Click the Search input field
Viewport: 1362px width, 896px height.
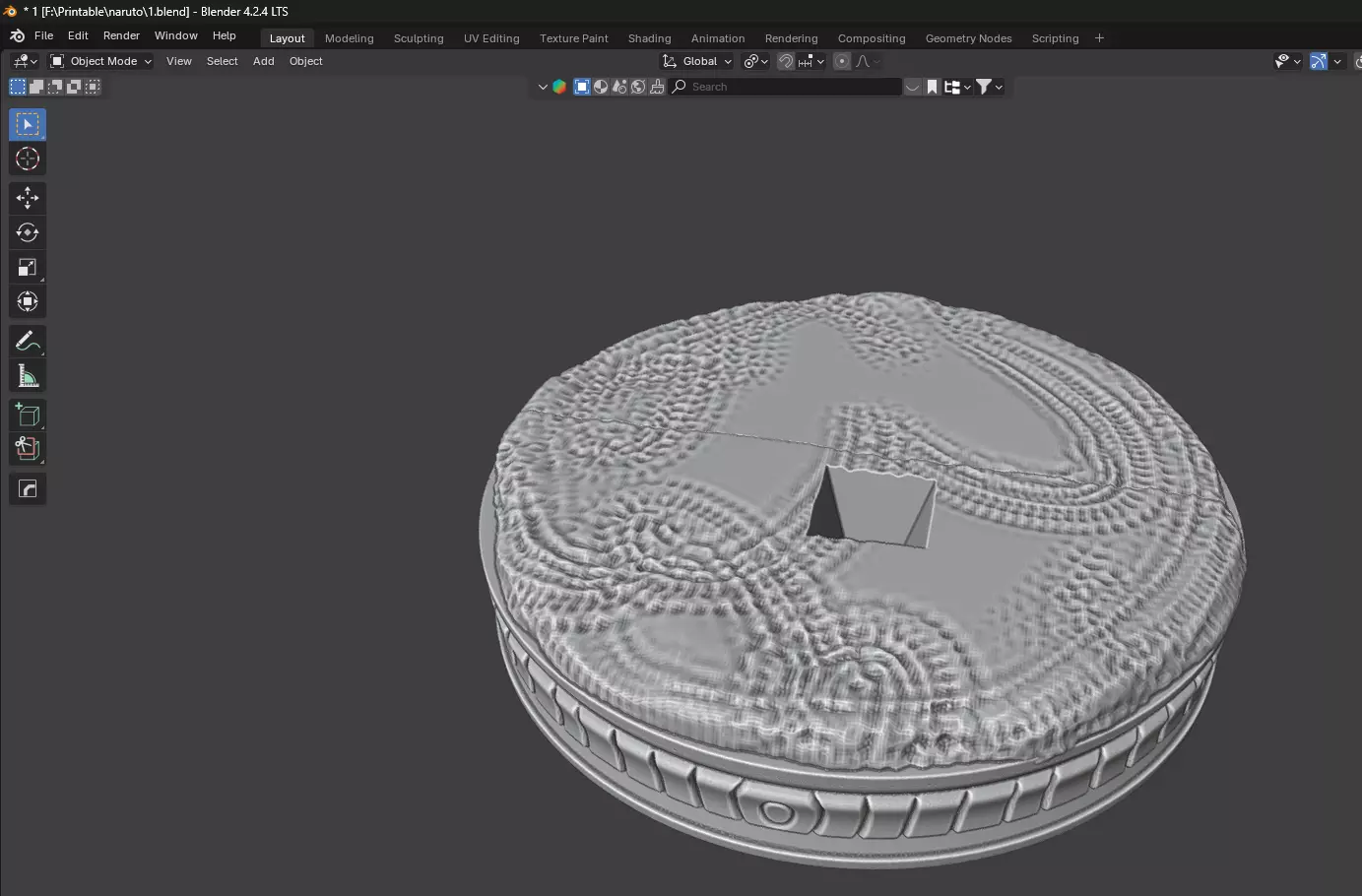tap(785, 87)
